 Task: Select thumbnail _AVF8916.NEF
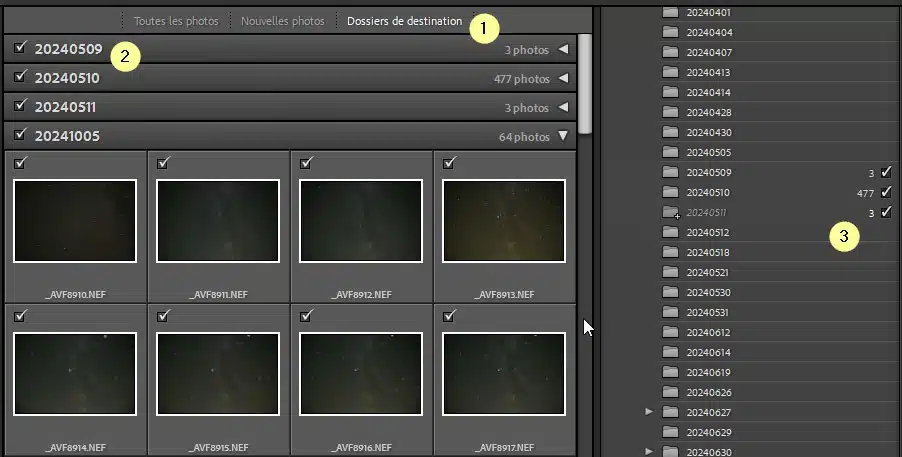pyautogui.click(x=361, y=374)
